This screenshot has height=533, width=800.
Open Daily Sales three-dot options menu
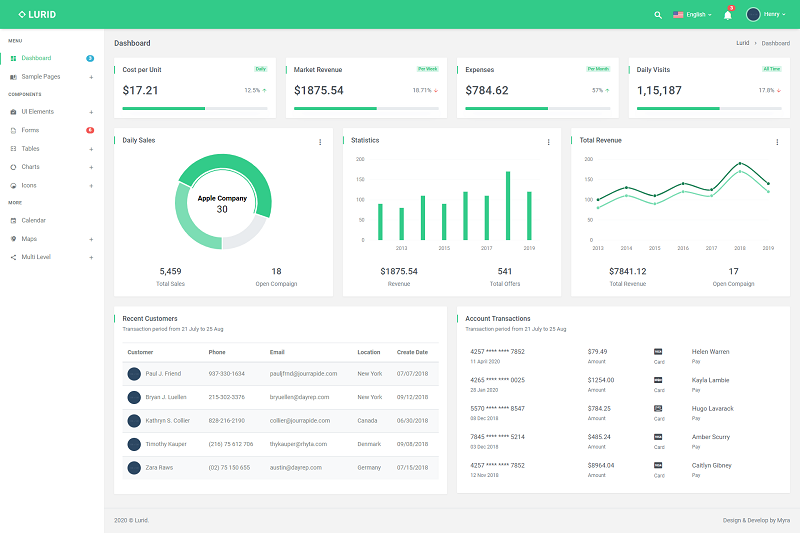point(320,142)
